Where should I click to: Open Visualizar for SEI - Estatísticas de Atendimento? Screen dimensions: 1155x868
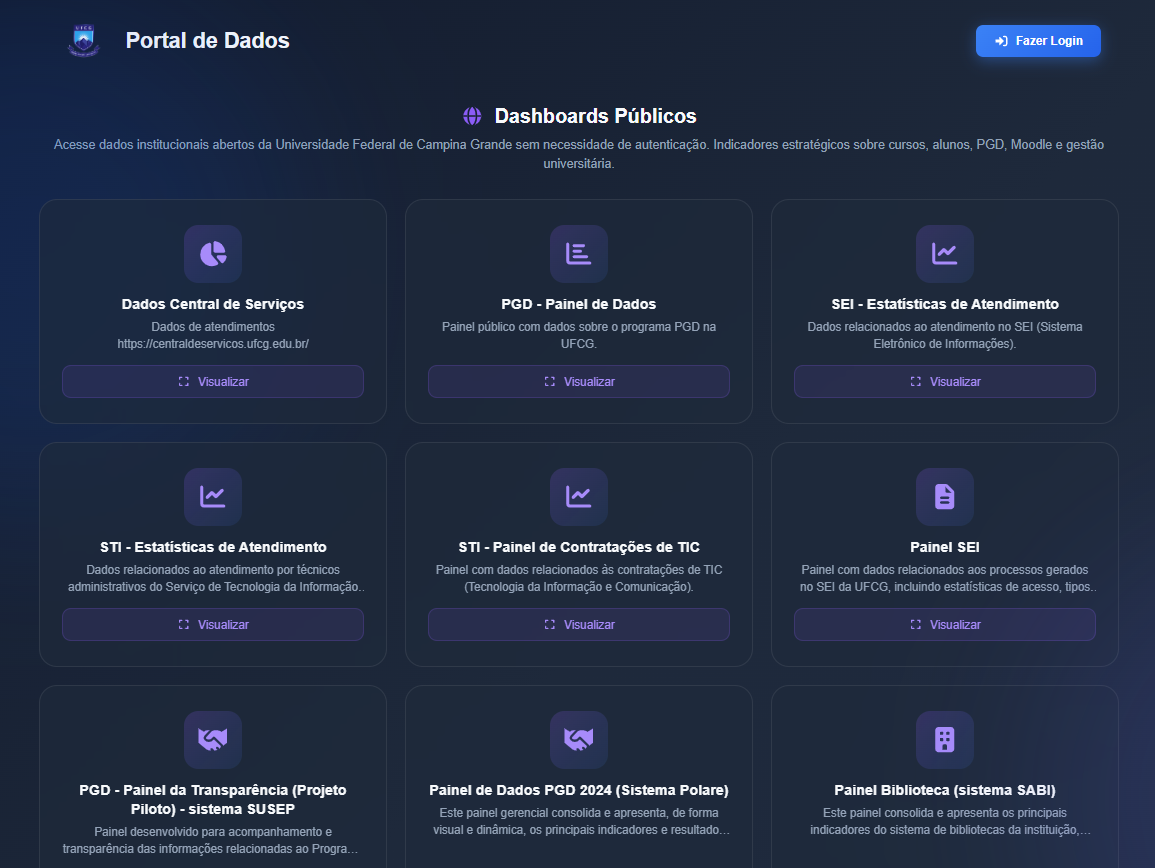944,382
